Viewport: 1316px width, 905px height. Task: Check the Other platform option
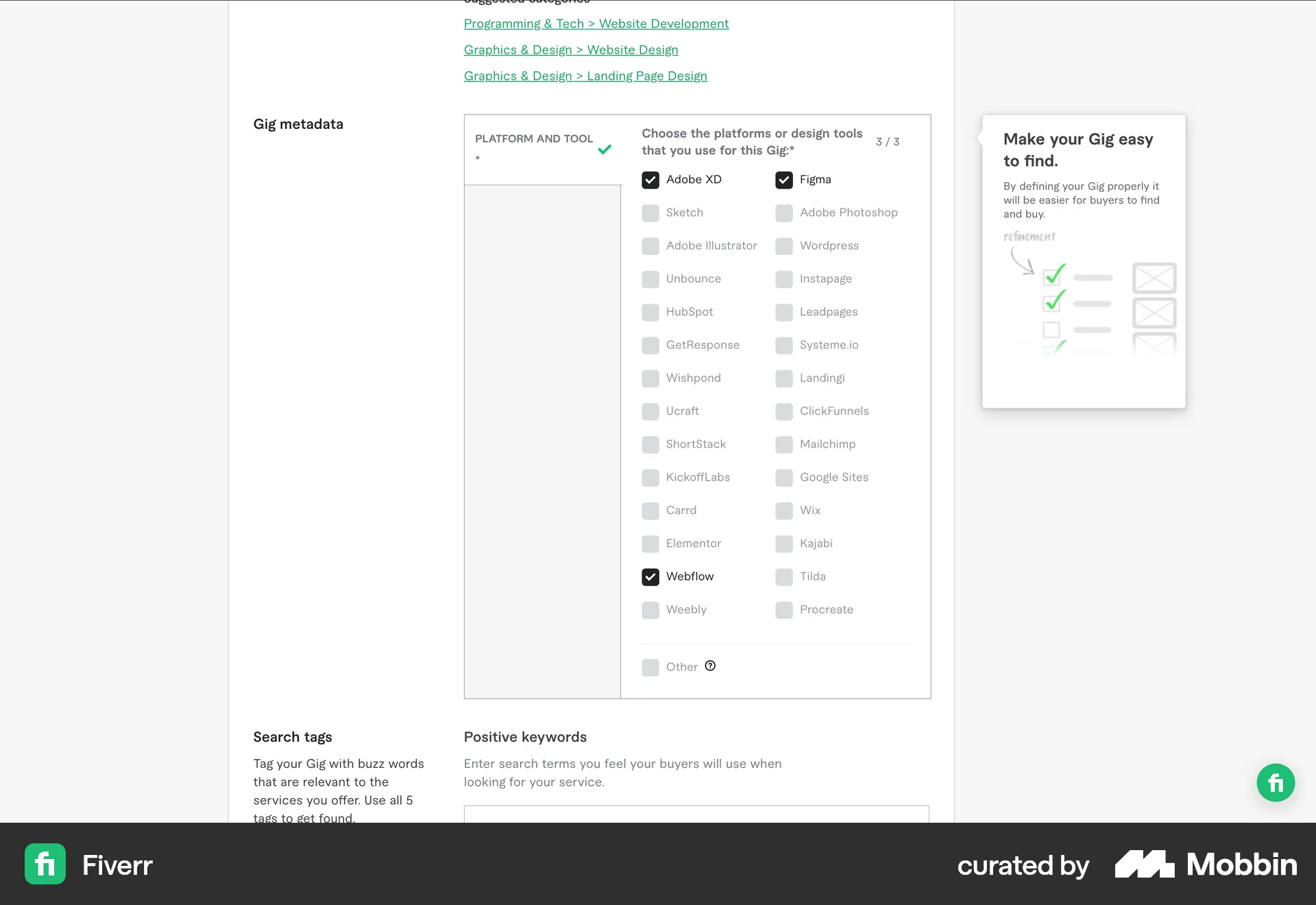click(650, 666)
